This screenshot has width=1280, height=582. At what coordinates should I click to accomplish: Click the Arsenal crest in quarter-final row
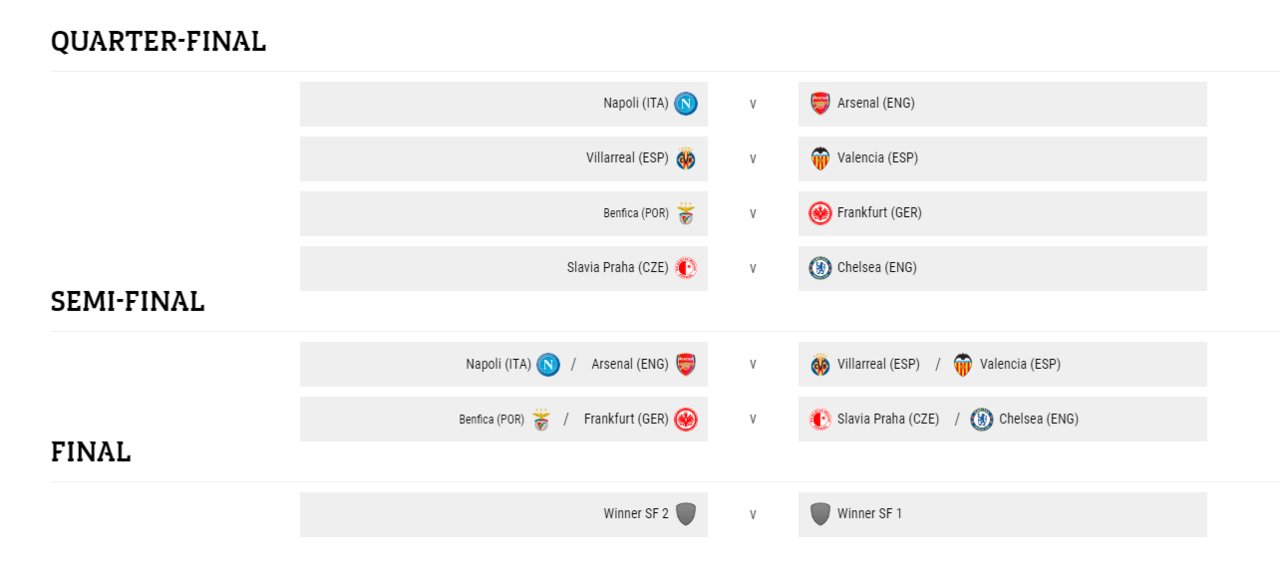coord(820,103)
